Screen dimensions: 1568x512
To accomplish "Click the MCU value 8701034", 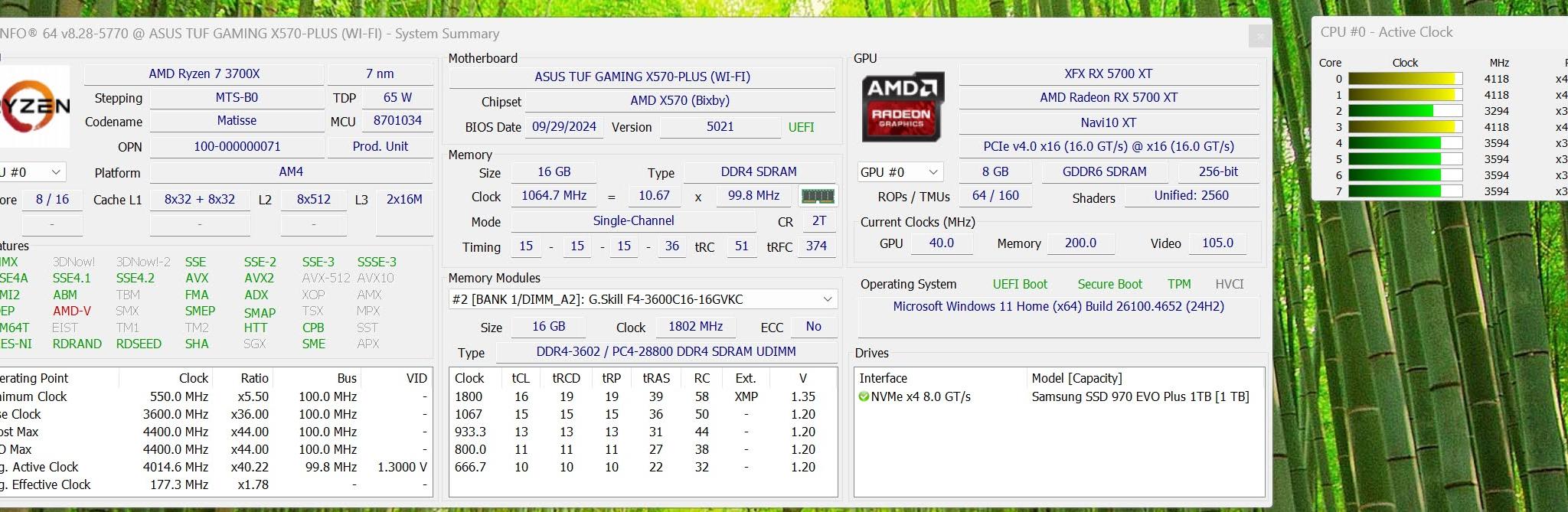I will [x=397, y=121].
